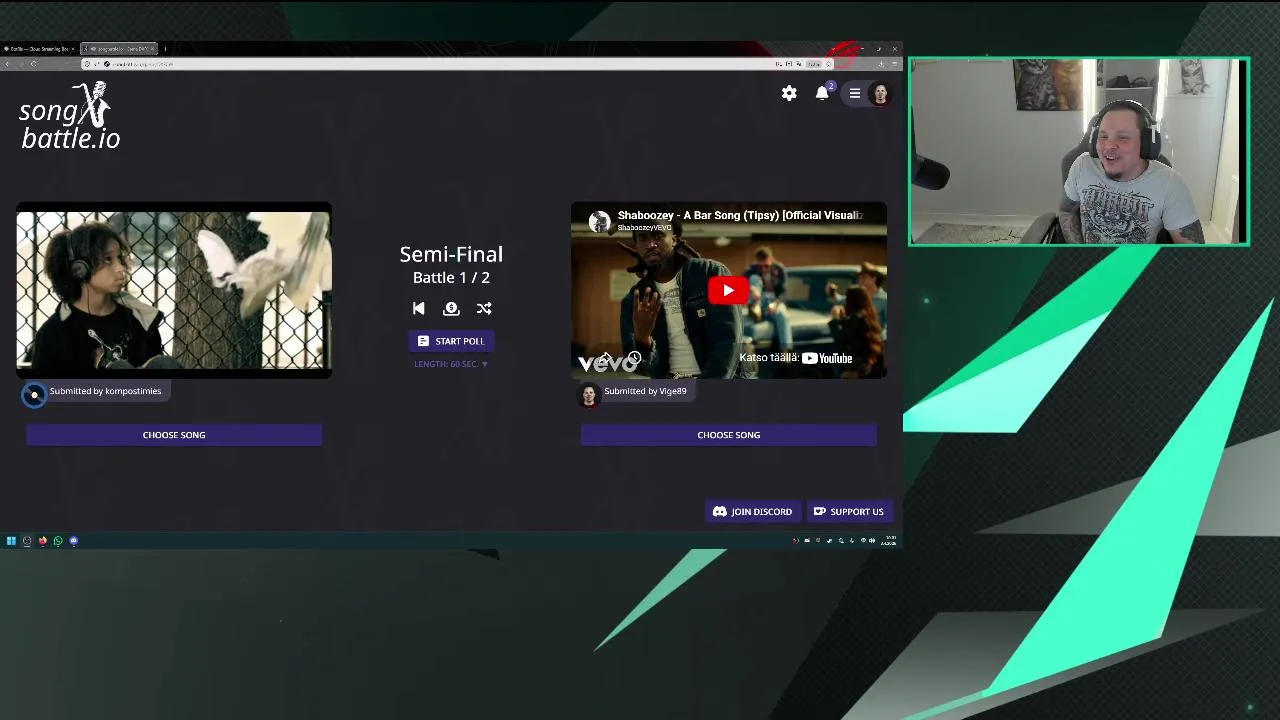1280x720 pixels.
Task: Open video on YouTube via Katso täällä
Action: coord(796,358)
